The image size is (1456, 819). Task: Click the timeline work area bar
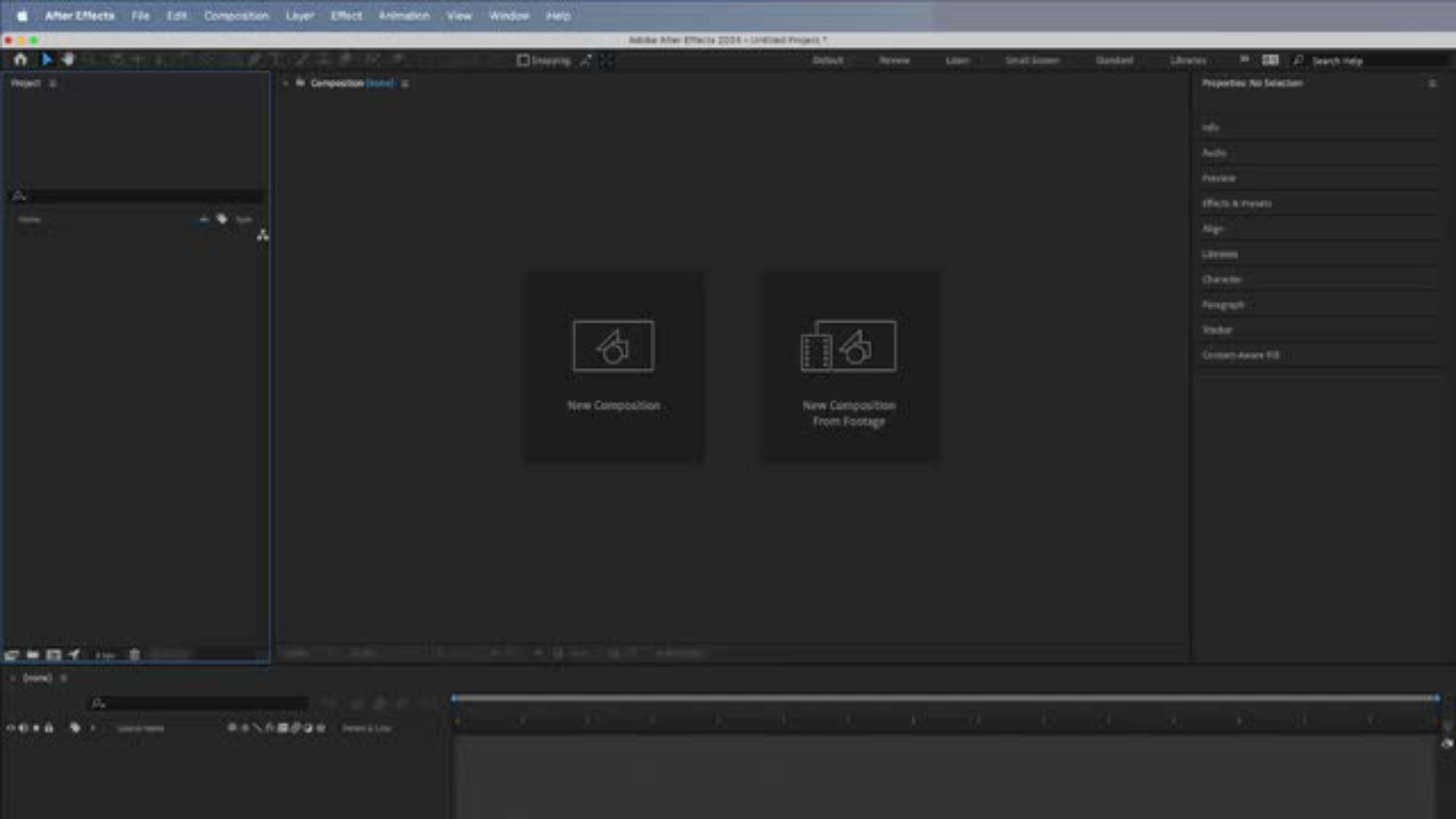coord(944,698)
